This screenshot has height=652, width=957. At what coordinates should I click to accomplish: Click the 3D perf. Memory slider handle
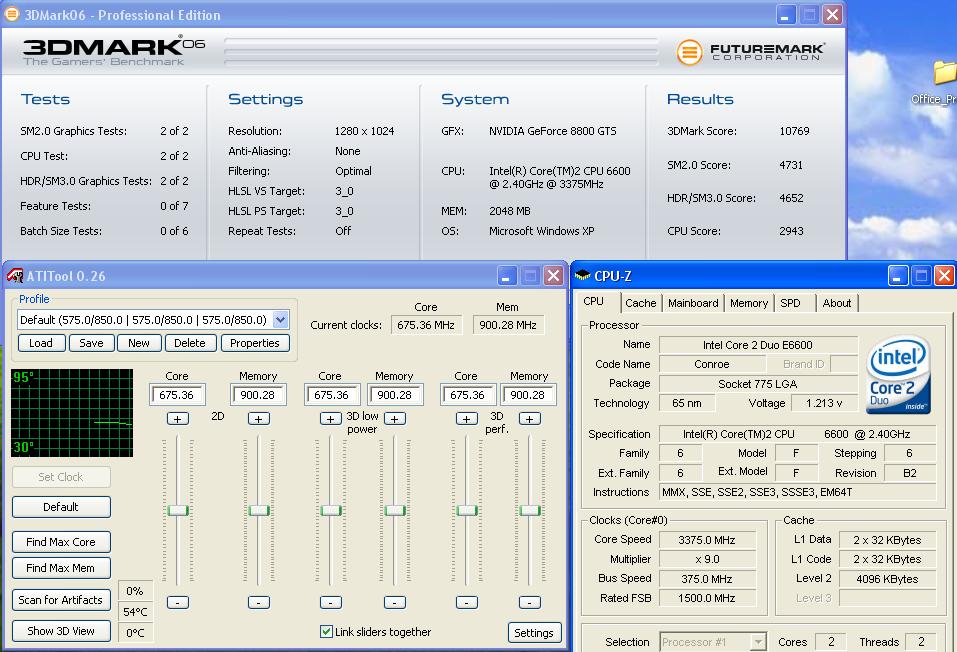click(x=530, y=510)
